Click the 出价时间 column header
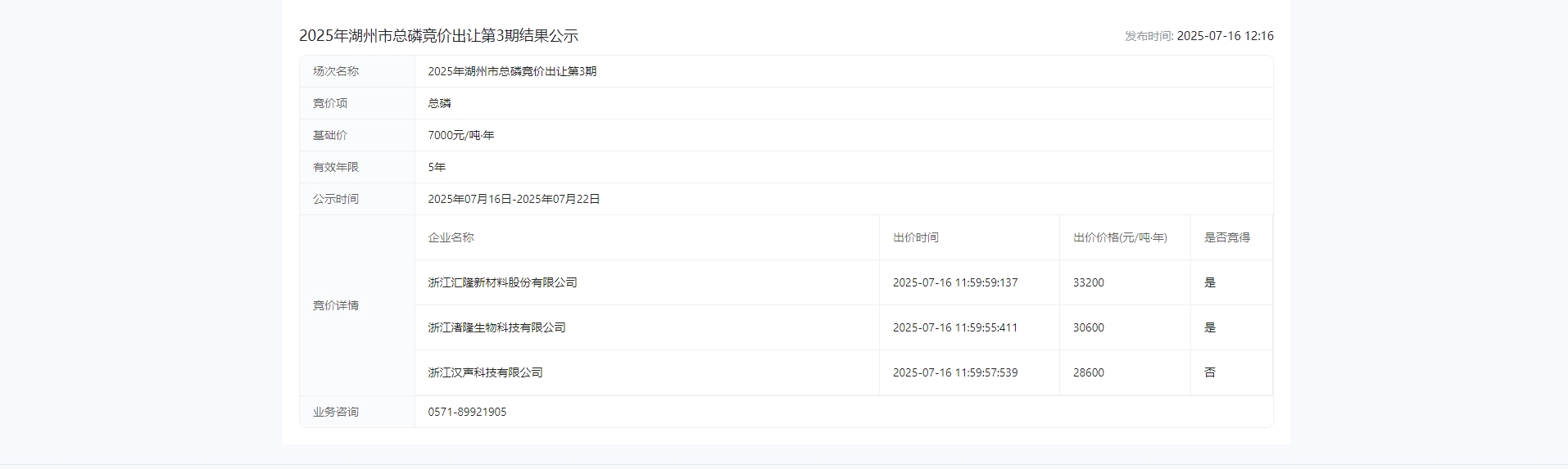Viewport: 1568px width, 469px height. pos(916,237)
